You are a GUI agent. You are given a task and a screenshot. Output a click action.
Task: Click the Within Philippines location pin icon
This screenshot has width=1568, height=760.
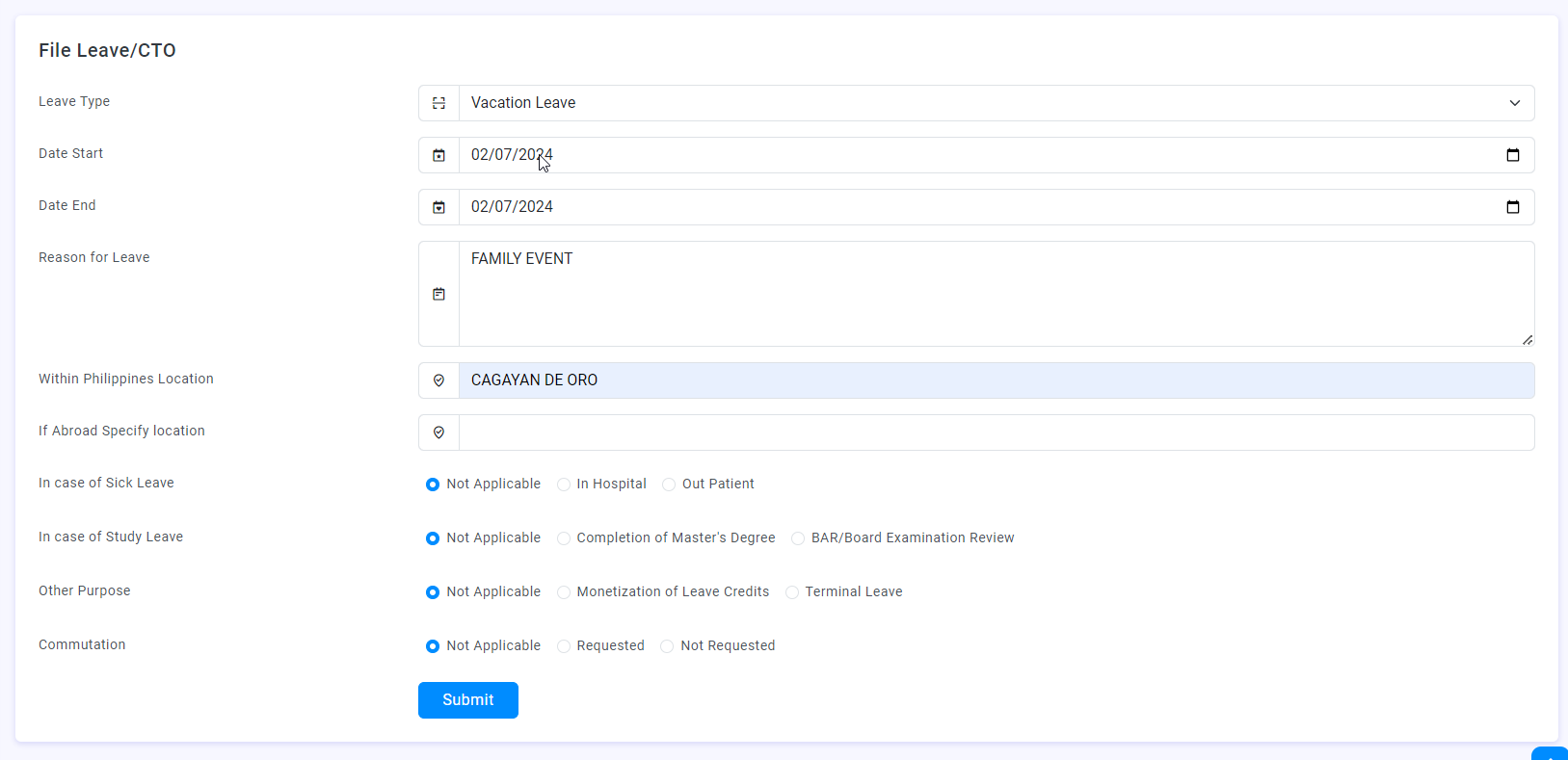click(x=439, y=380)
